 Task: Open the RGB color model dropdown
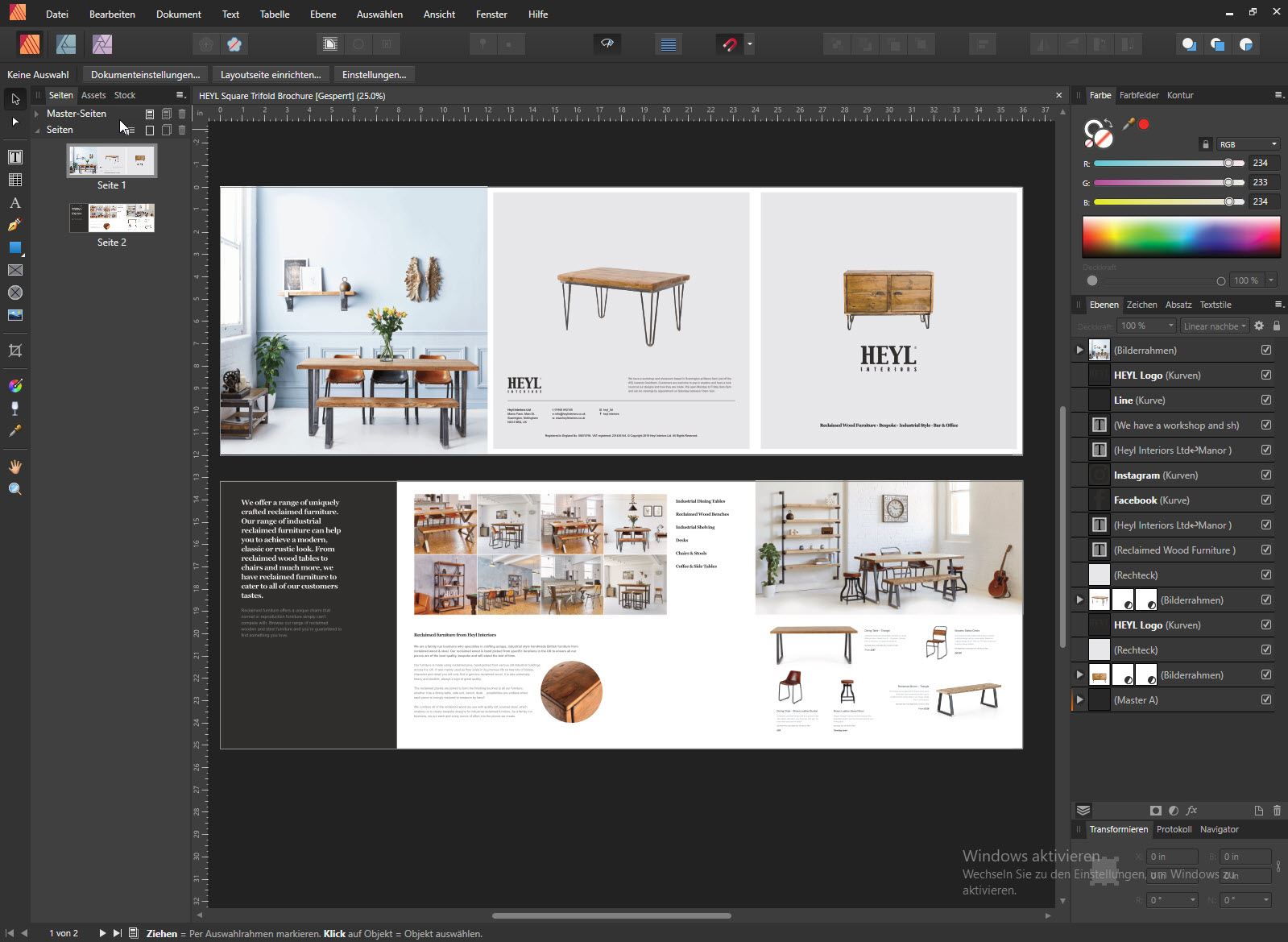tap(1247, 144)
